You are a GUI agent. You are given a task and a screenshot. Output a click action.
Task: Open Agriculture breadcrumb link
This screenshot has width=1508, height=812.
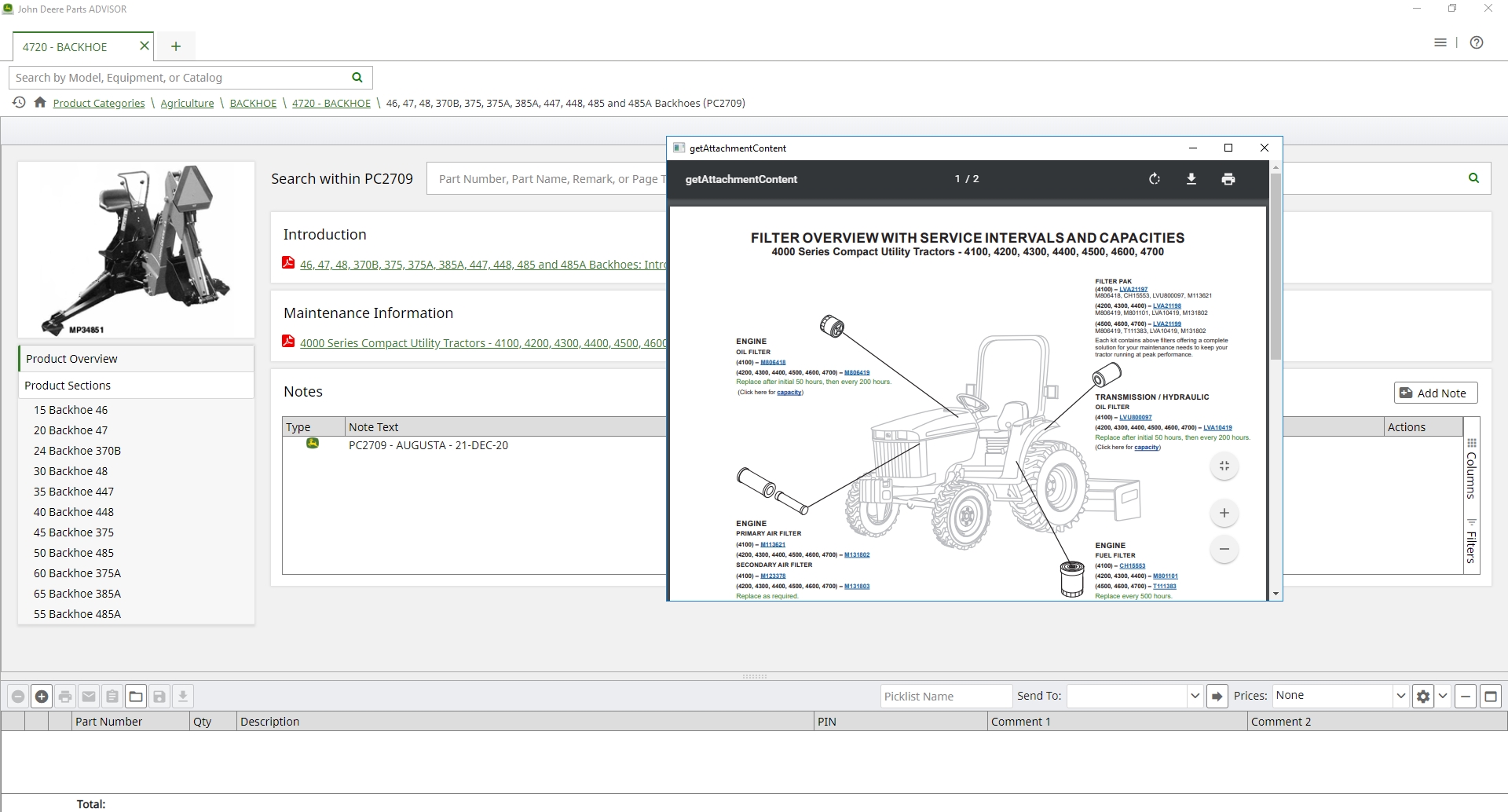point(187,103)
